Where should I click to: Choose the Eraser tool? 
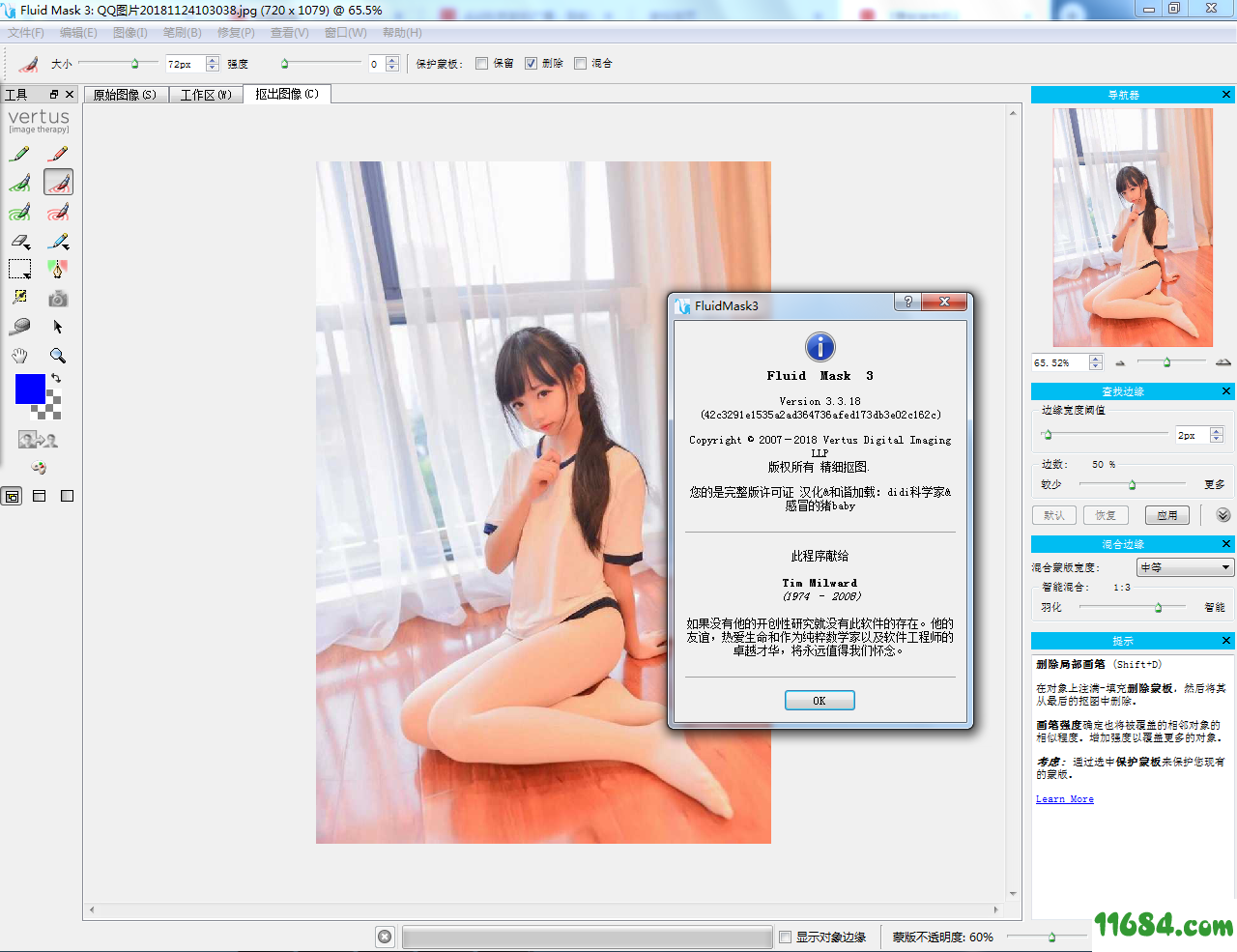point(20,241)
